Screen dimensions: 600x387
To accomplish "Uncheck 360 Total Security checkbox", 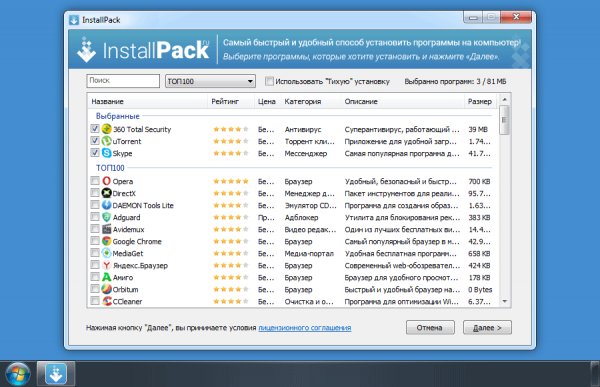I will [95, 129].
